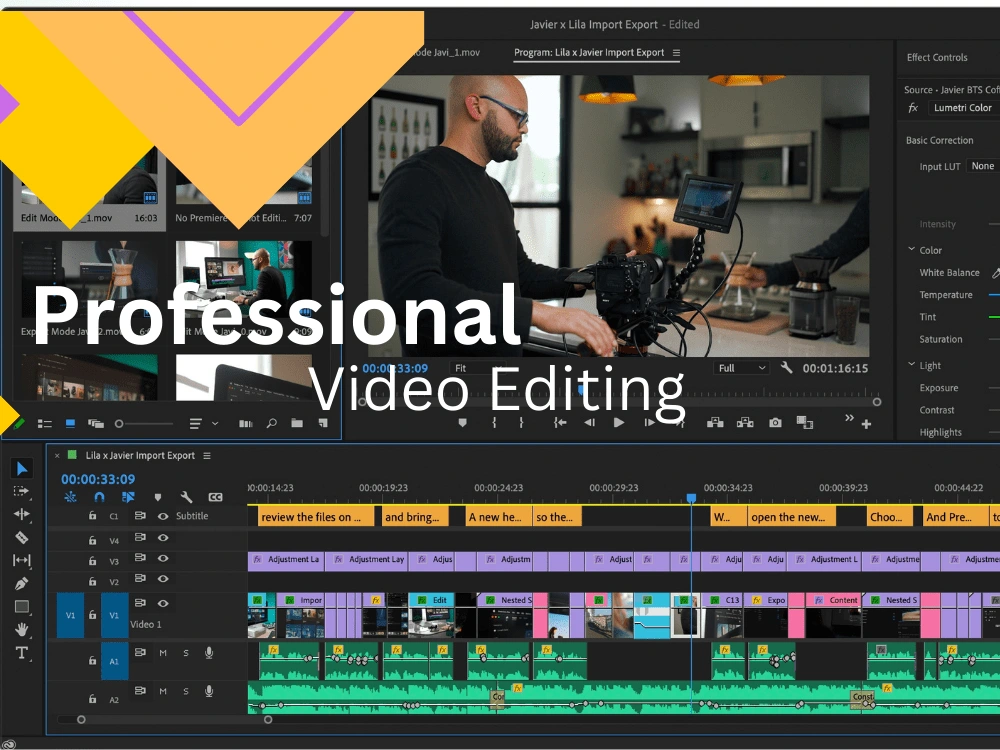Open the Full playback resolution dropdown
This screenshot has width=1000, height=750.
(x=742, y=368)
